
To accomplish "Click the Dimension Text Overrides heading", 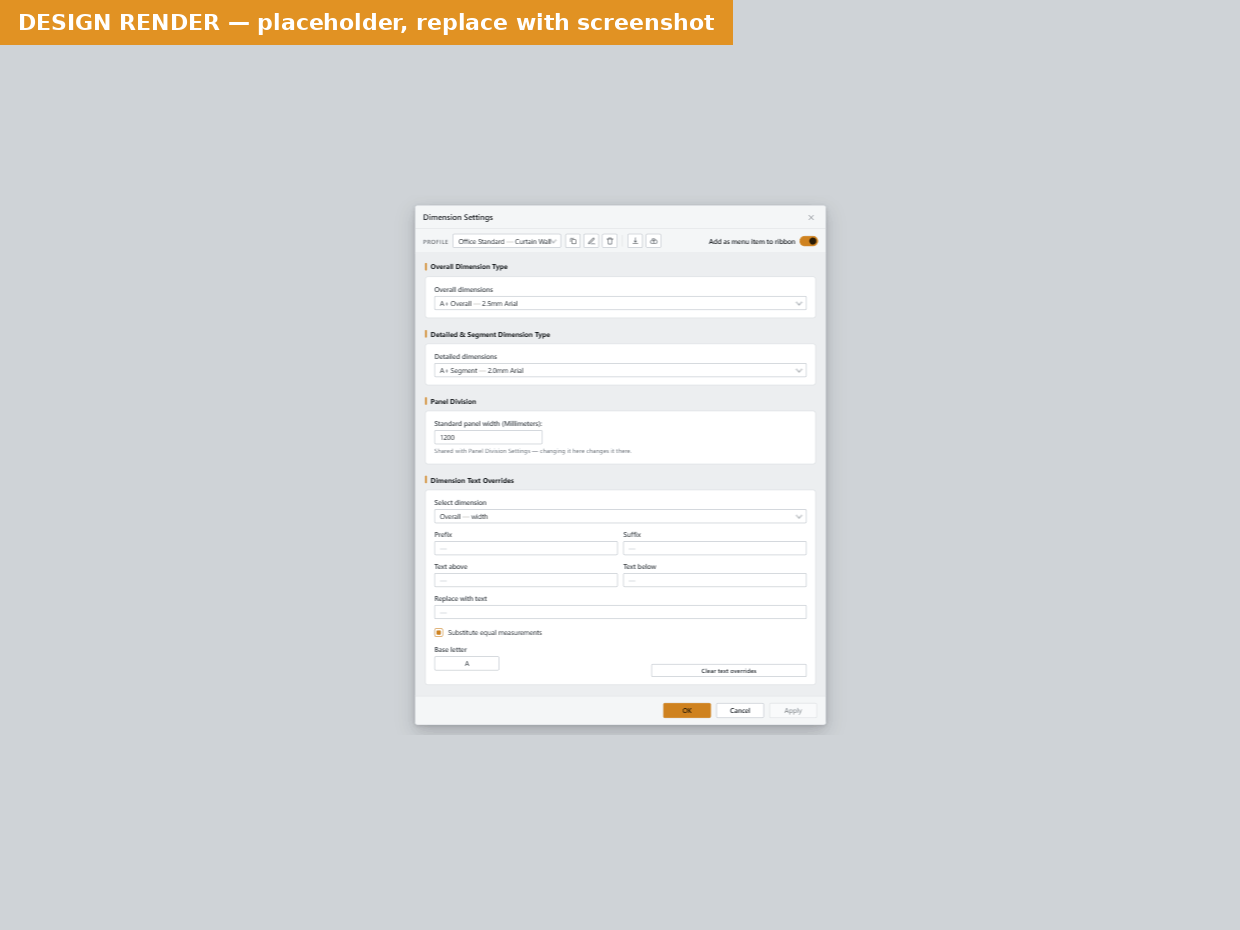I will [472, 480].
